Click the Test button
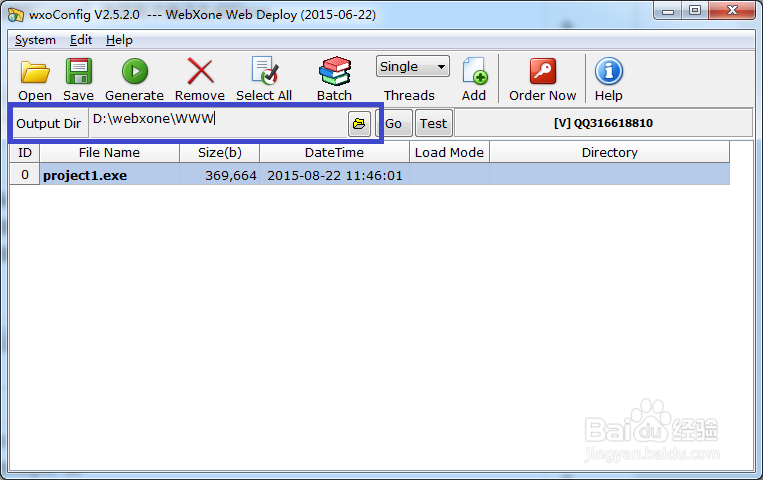This screenshot has height=480, width=763. [434, 124]
